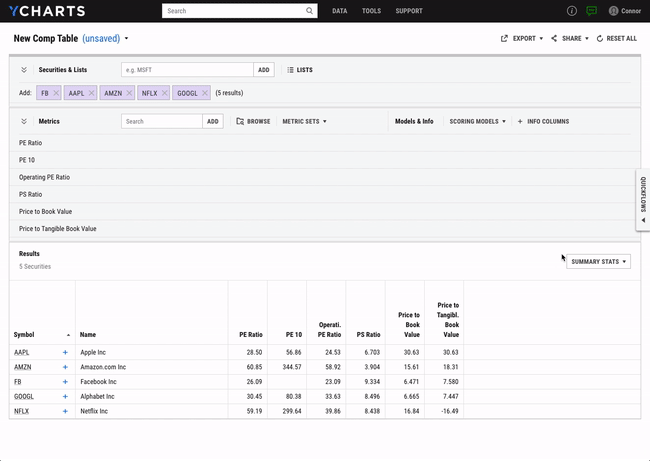Click the plus icon in NFLX row
650x461 pixels.
pos(65,411)
